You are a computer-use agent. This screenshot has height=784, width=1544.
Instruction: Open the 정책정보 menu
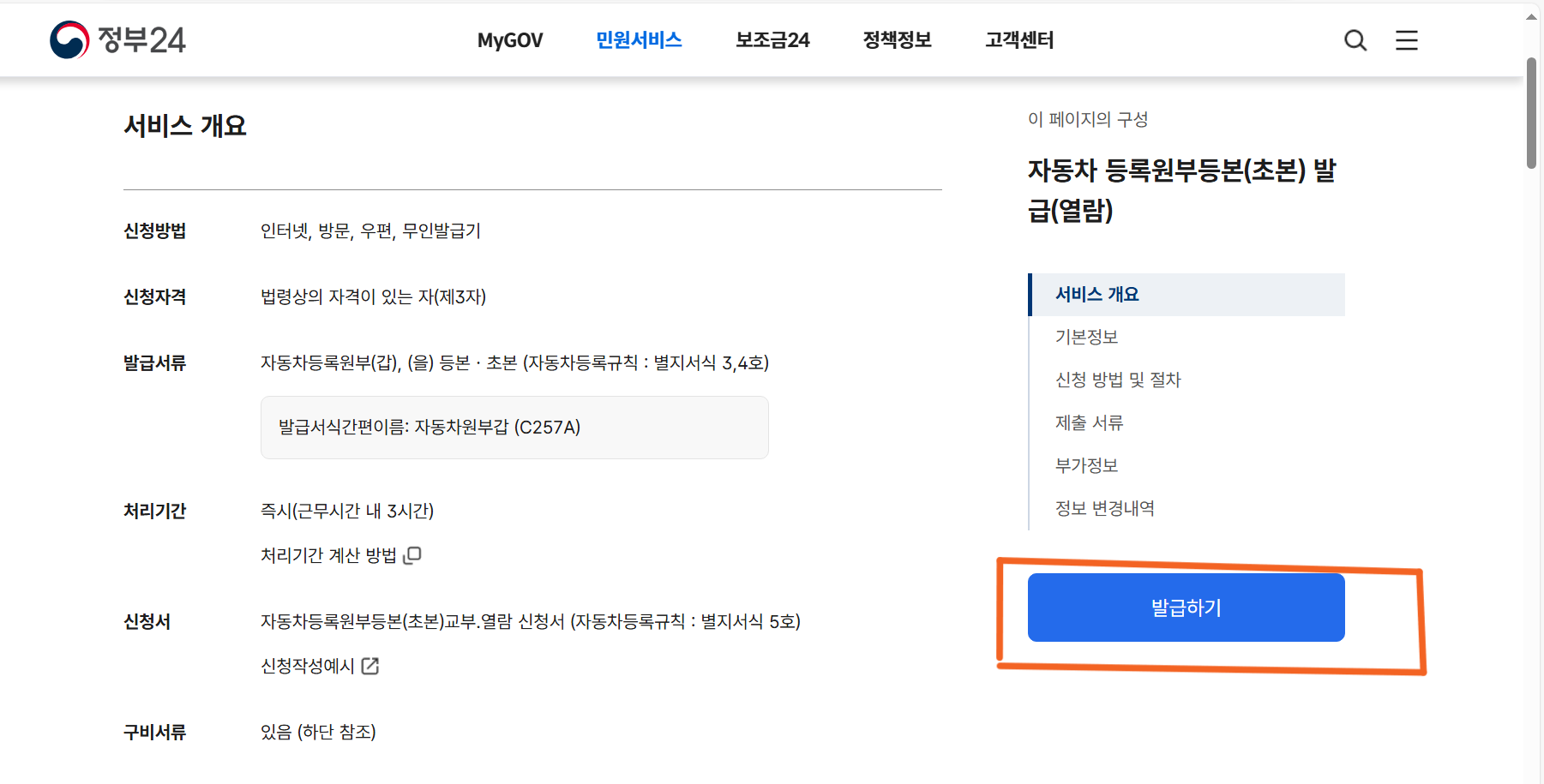click(897, 40)
